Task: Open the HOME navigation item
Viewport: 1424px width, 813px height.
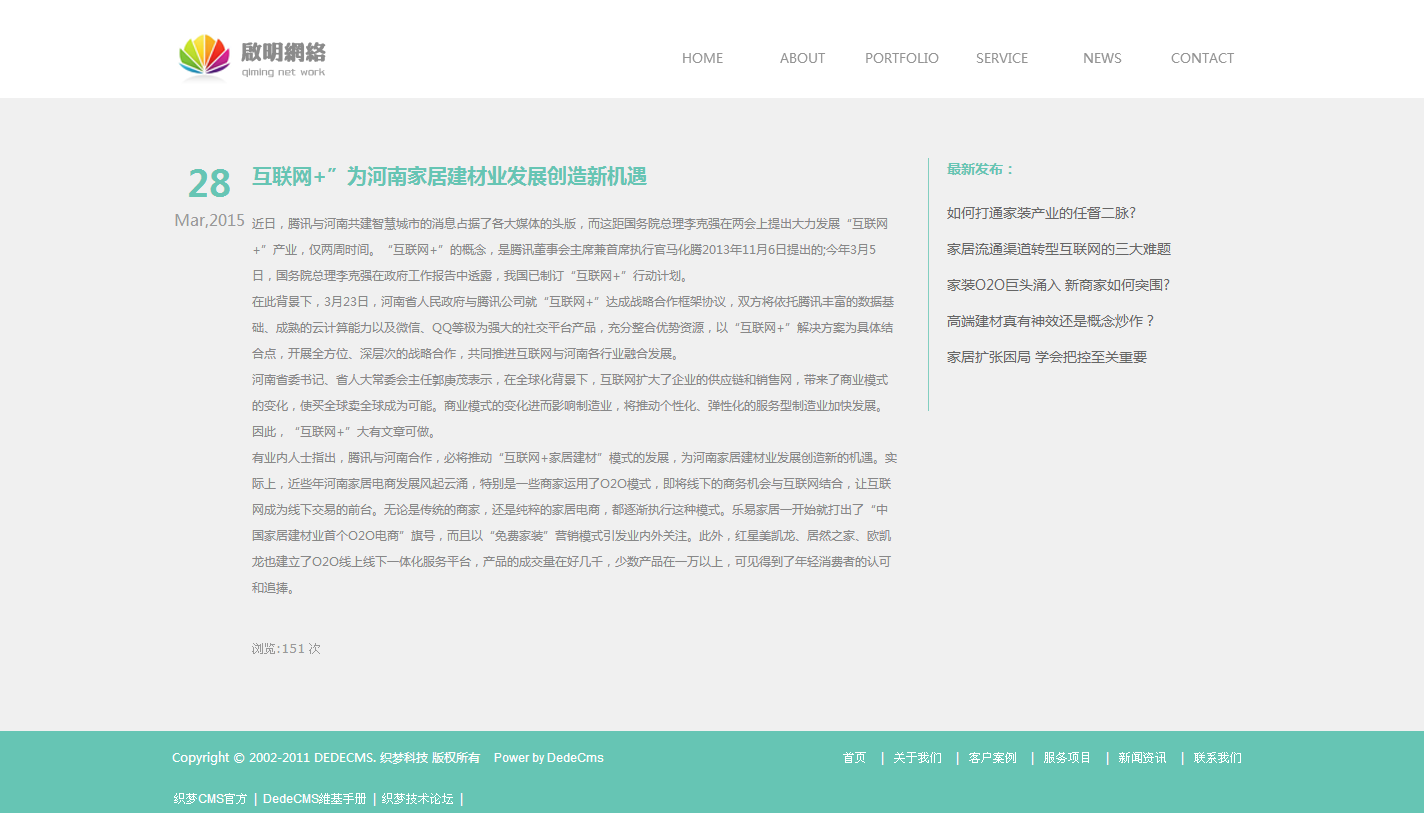Action: 702,58
